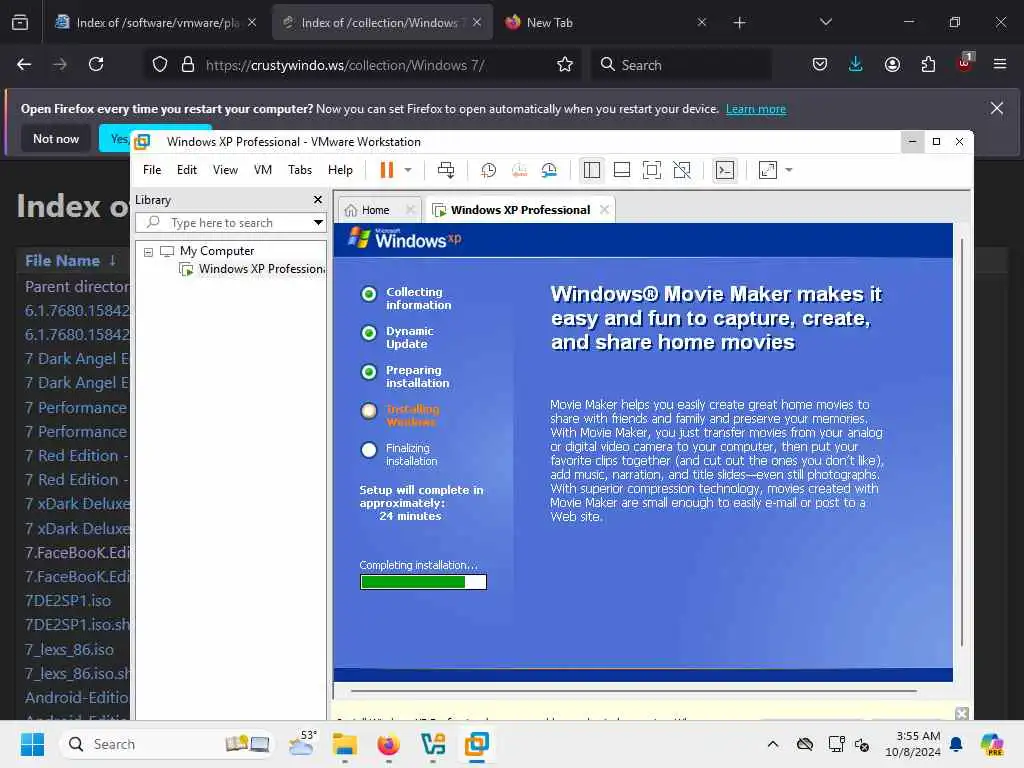Open a new Firefox tab with plus
Image resolution: width=1024 pixels, height=768 pixels.
[739, 22]
